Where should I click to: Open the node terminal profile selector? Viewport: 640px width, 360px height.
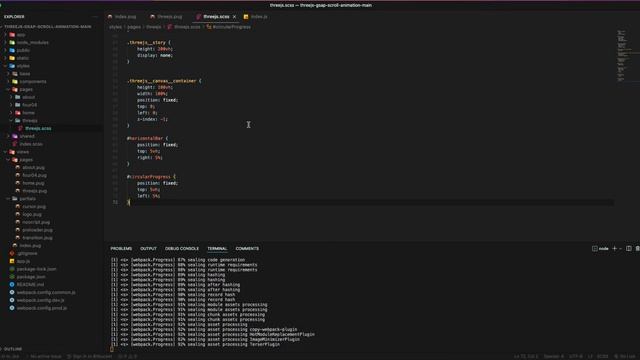coord(601,248)
